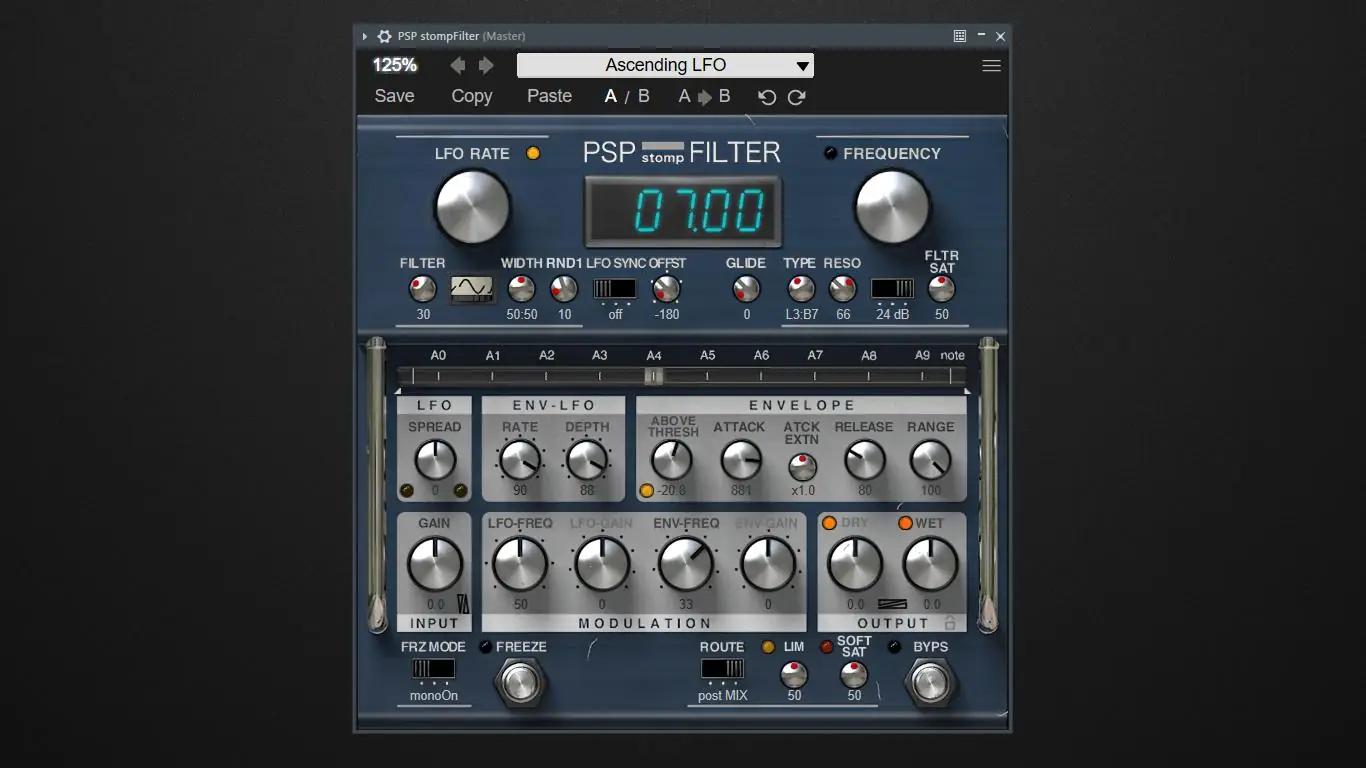Click the undo arrow icon

click(766, 97)
